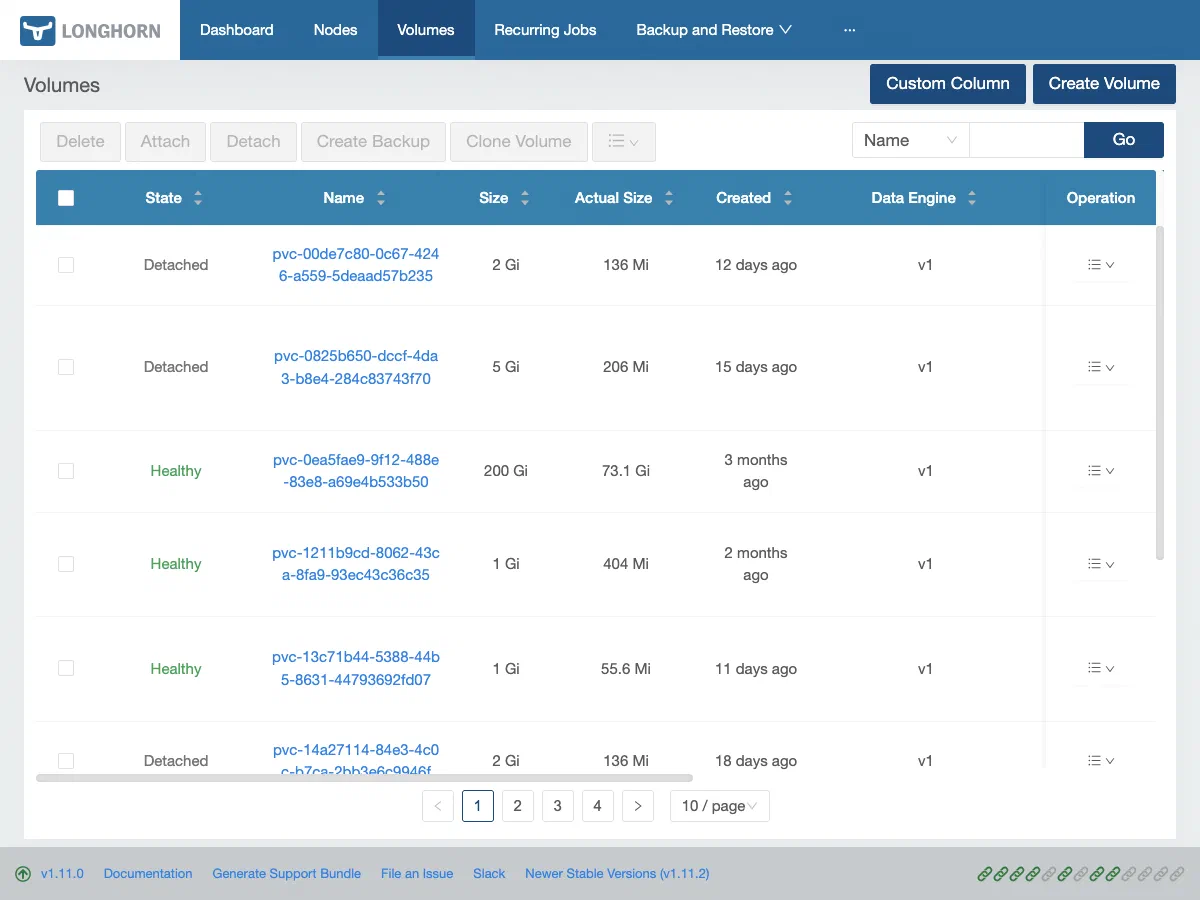Image resolution: width=1200 pixels, height=900 pixels.
Task: Go to page 2
Action: (x=518, y=806)
